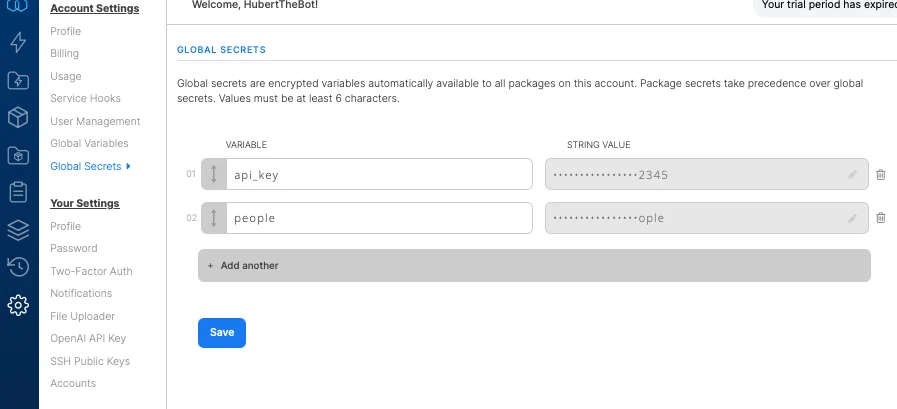Viewport: 897px width, 409px height.
Task: Open Two-Factor Auth settings
Action: pyautogui.click(x=92, y=271)
